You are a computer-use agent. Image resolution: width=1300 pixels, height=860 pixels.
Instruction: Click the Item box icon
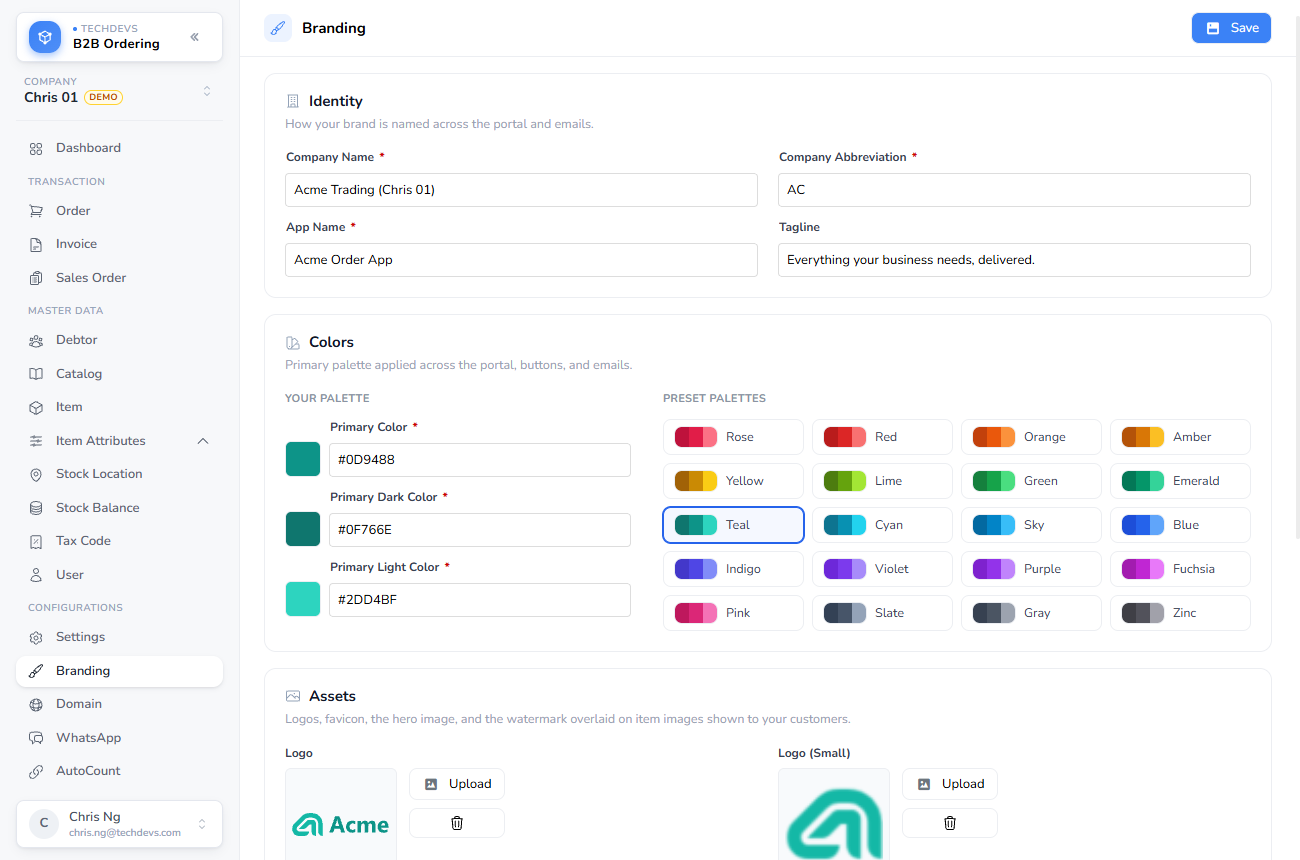coord(36,407)
